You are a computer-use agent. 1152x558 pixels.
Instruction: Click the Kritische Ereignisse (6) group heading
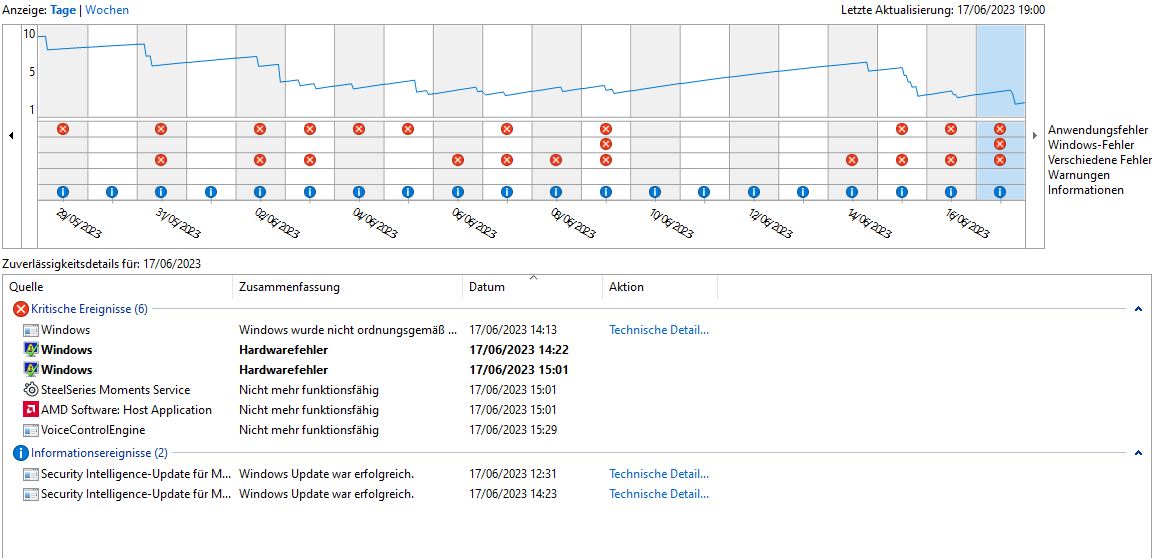(89, 309)
